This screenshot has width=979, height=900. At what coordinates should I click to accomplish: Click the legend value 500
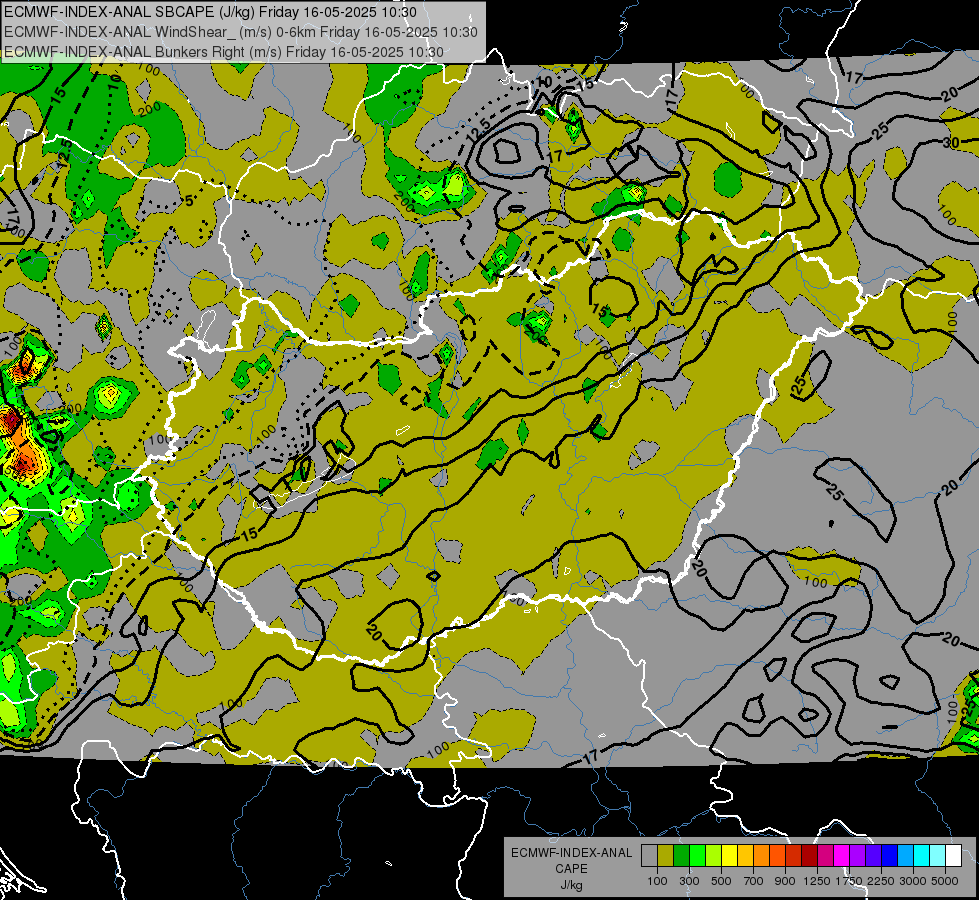tap(721, 881)
